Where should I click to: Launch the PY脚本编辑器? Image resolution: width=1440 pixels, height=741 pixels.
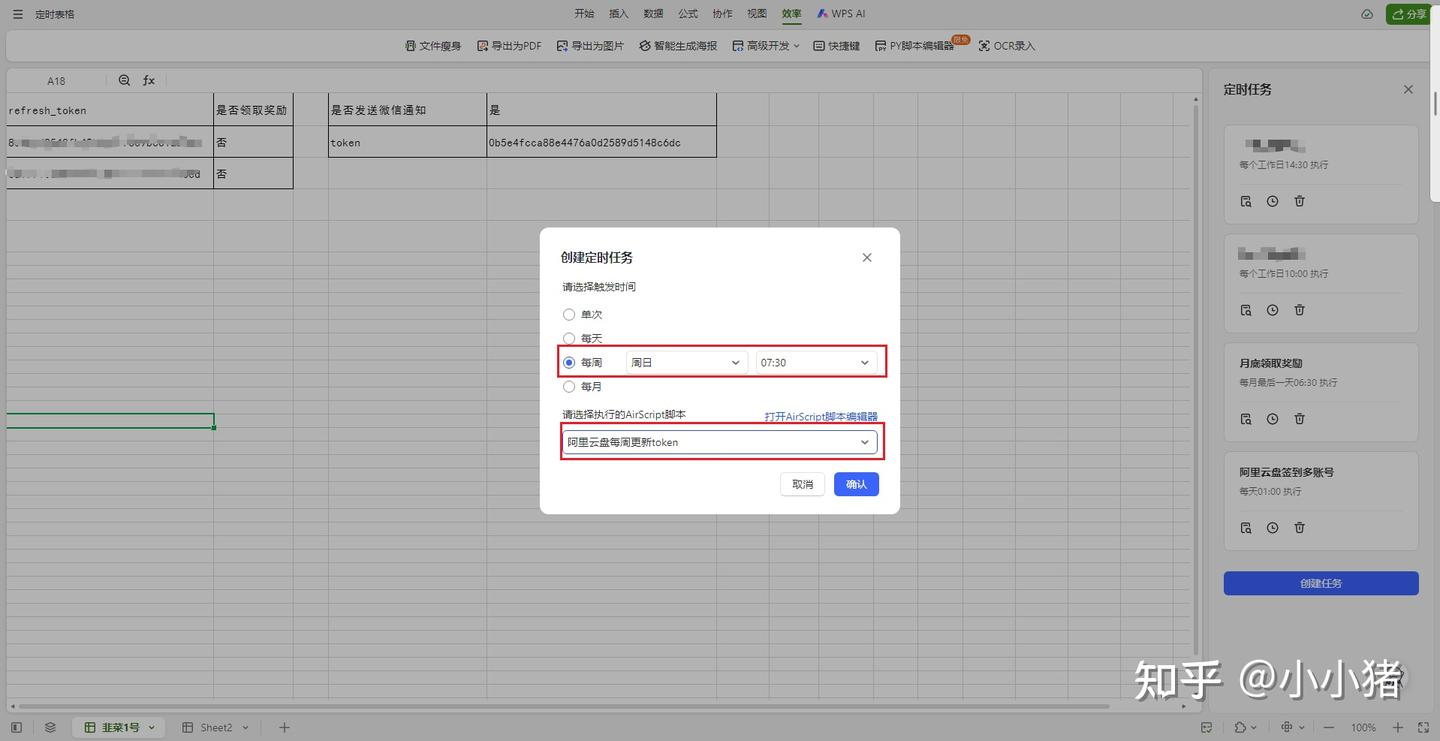point(914,46)
